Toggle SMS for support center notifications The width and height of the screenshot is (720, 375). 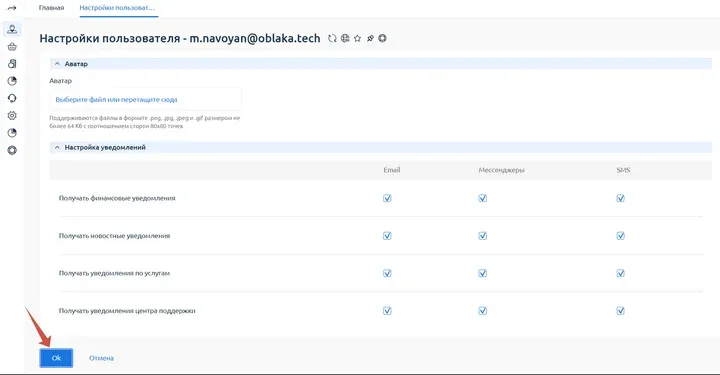point(620,311)
